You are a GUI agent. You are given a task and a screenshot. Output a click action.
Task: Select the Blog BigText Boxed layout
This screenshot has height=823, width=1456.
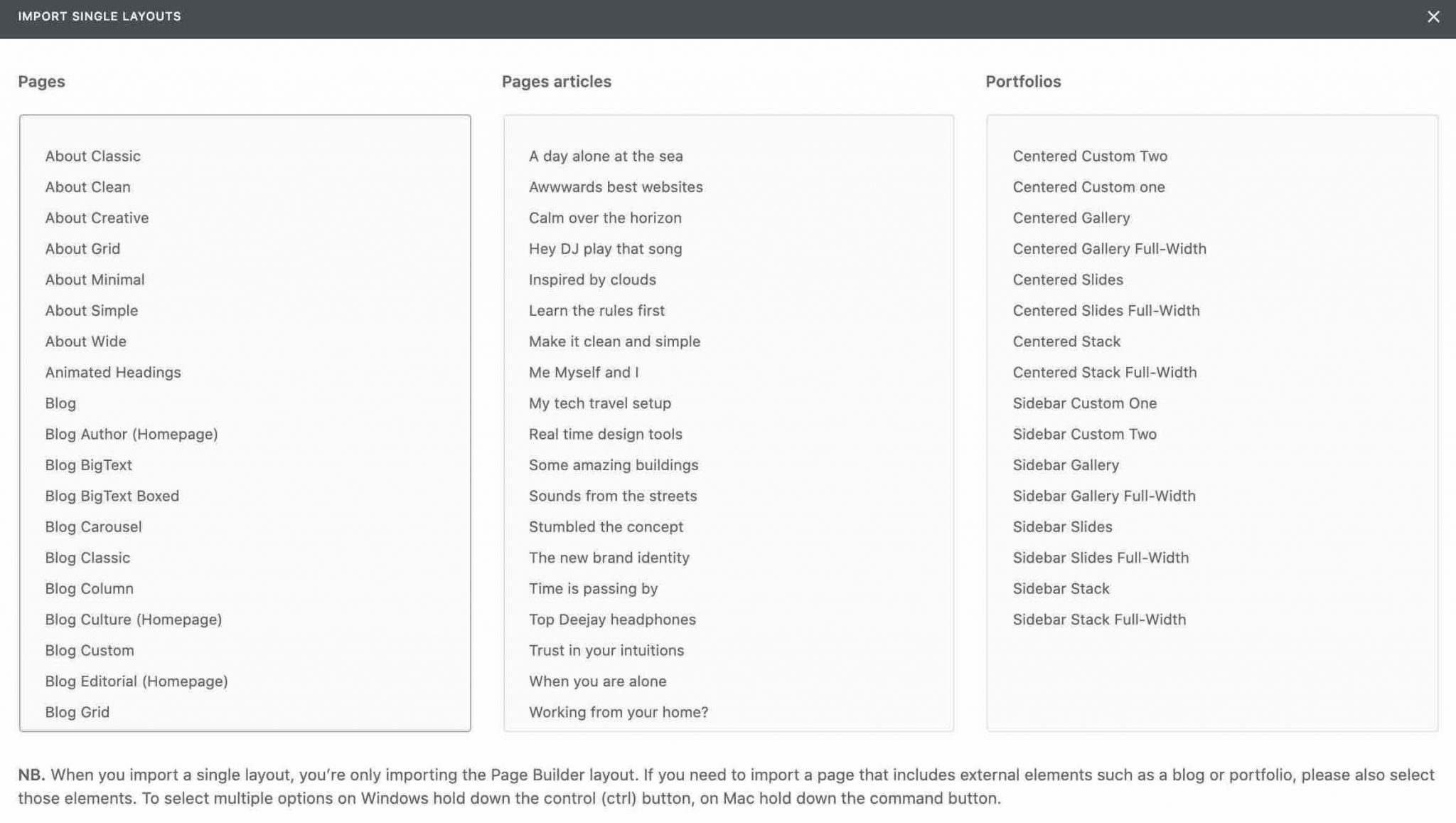click(x=112, y=496)
